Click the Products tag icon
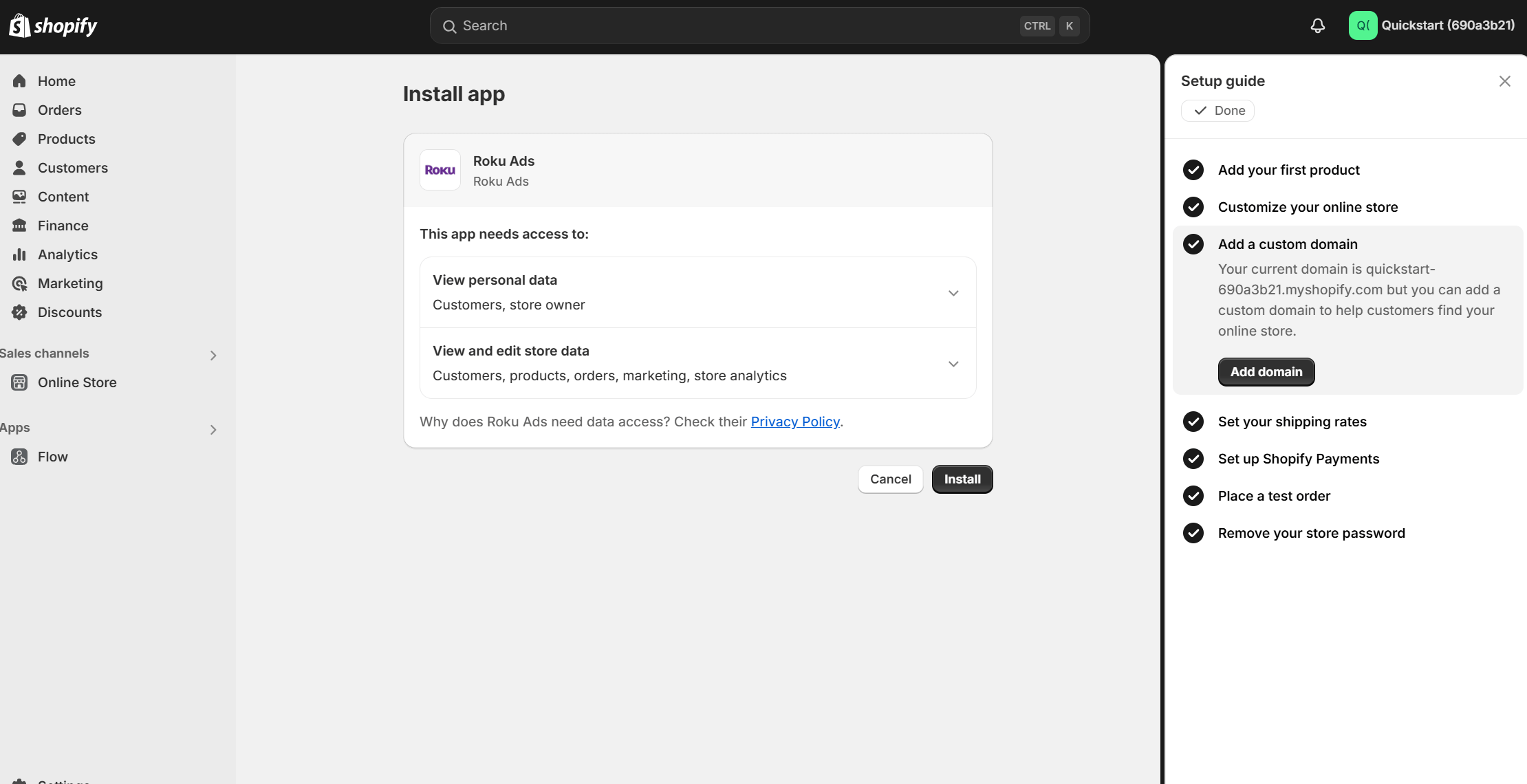This screenshot has width=1527, height=784. pos(19,139)
